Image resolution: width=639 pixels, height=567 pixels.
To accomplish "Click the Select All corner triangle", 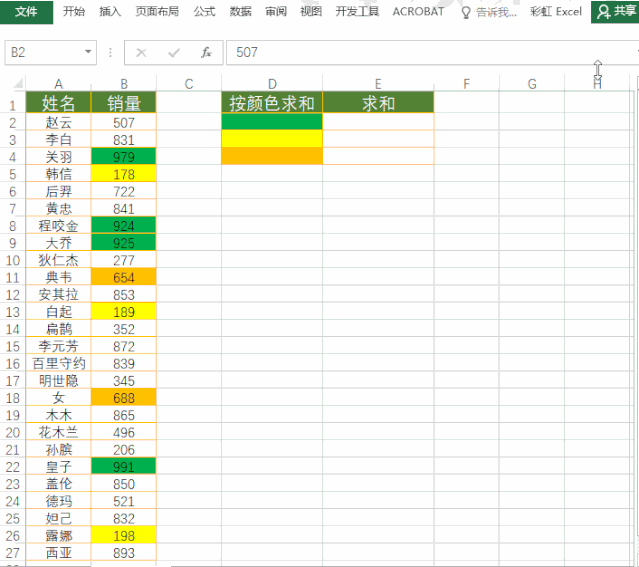I will point(18,84).
